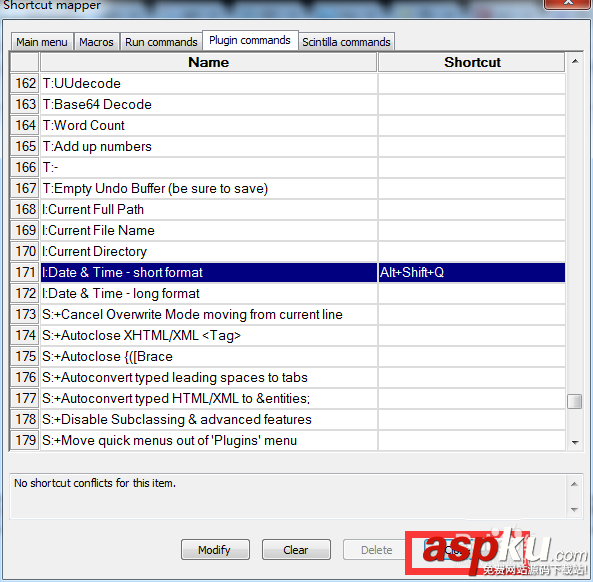Select row T:Word Count
Image resolution: width=593 pixels, height=582 pixels.
click(288, 126)
